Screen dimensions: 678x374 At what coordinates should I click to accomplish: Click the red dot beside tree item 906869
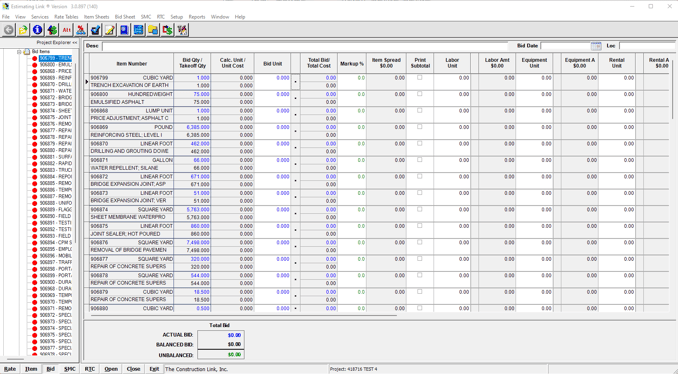[35, 78]
